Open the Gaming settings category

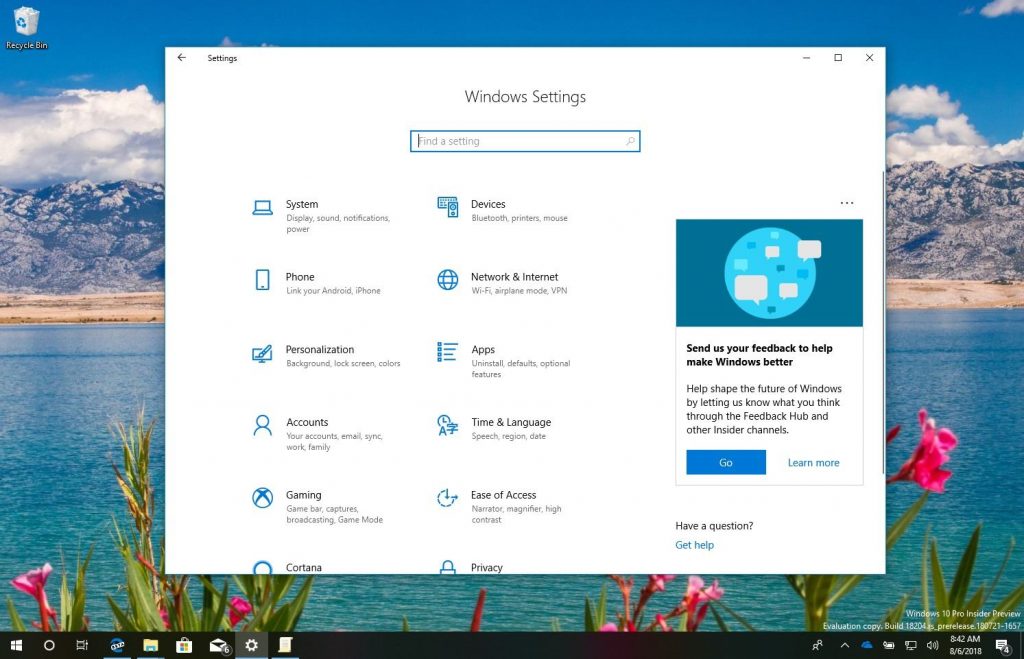pos(303,496)
